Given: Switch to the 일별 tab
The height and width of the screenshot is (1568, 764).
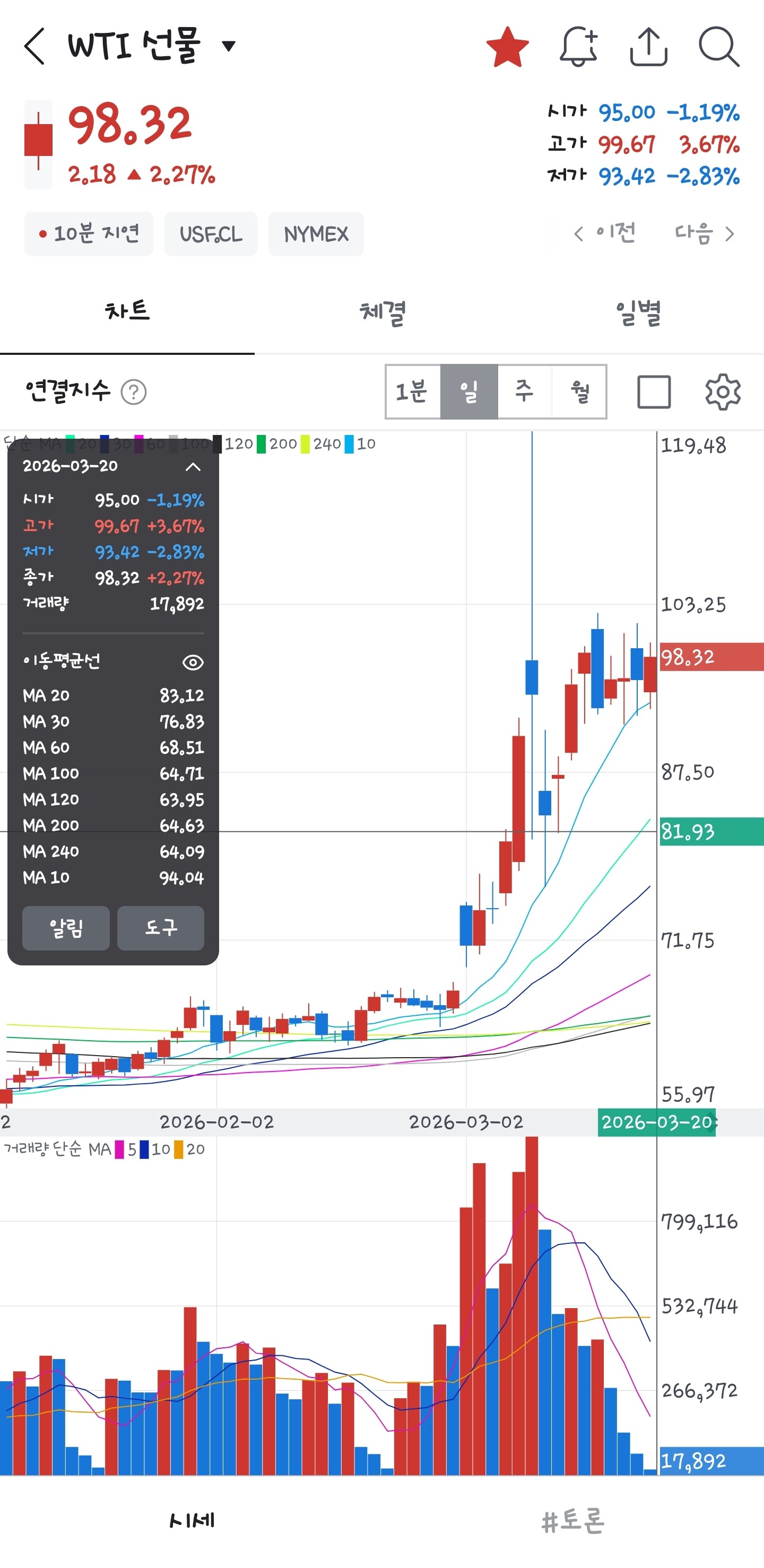Looking at the screenshot, I should pyautogui.click(x=637, y=313).
